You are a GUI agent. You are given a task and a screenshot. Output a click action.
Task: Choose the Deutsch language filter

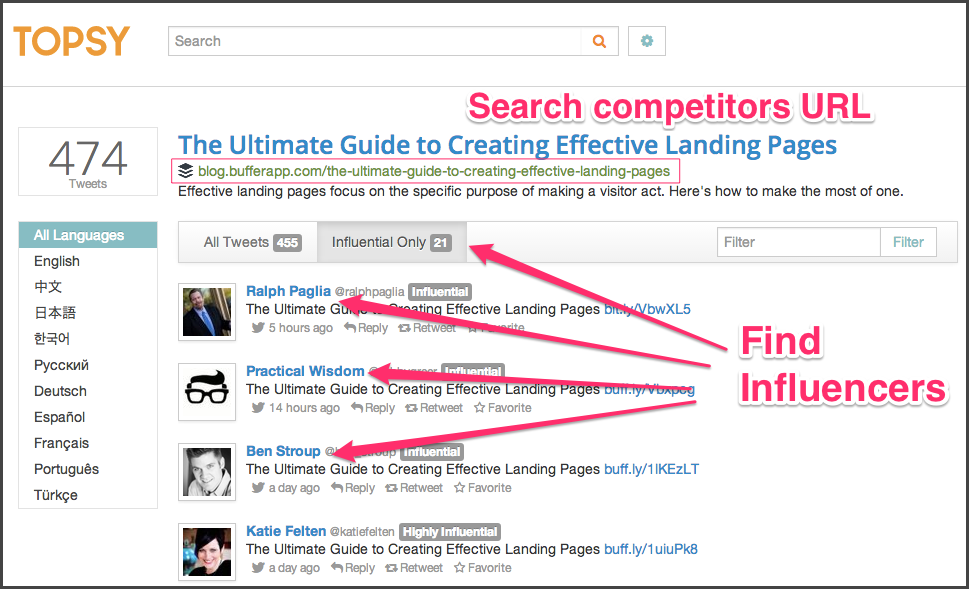click(x=61, y=391)
